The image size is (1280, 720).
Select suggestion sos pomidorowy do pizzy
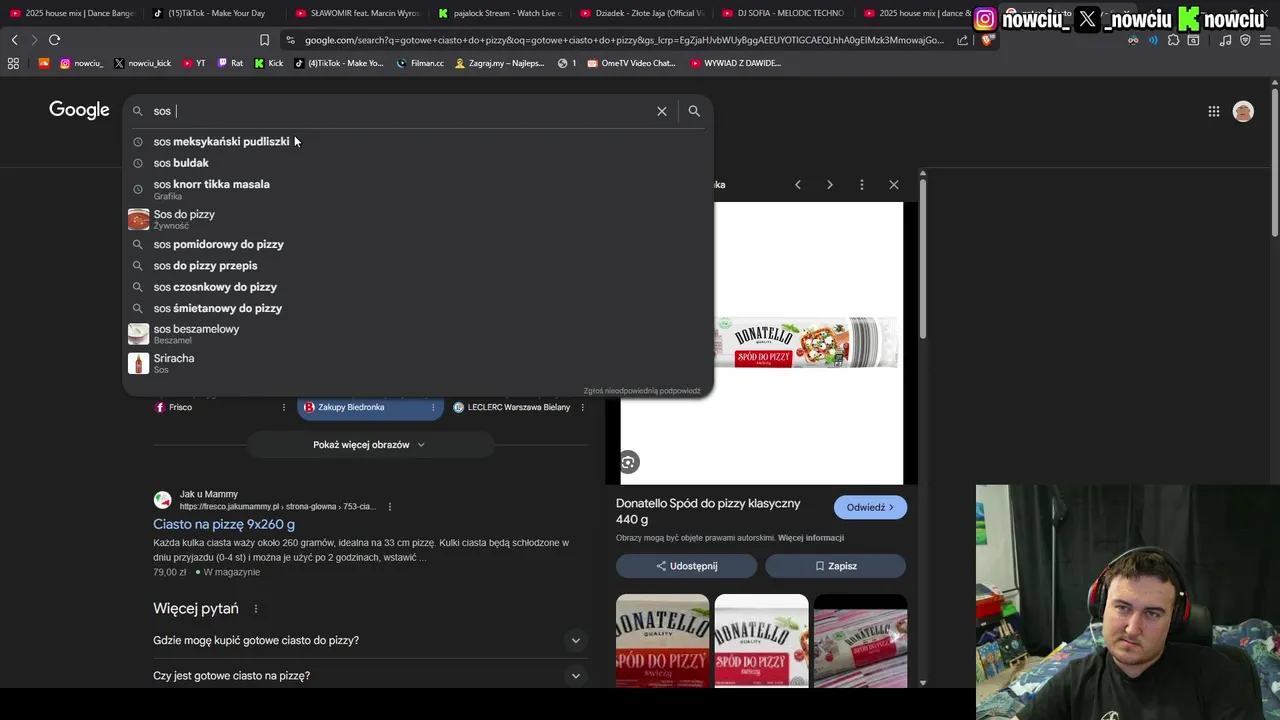pyautogui.click(x=418, y=244)
